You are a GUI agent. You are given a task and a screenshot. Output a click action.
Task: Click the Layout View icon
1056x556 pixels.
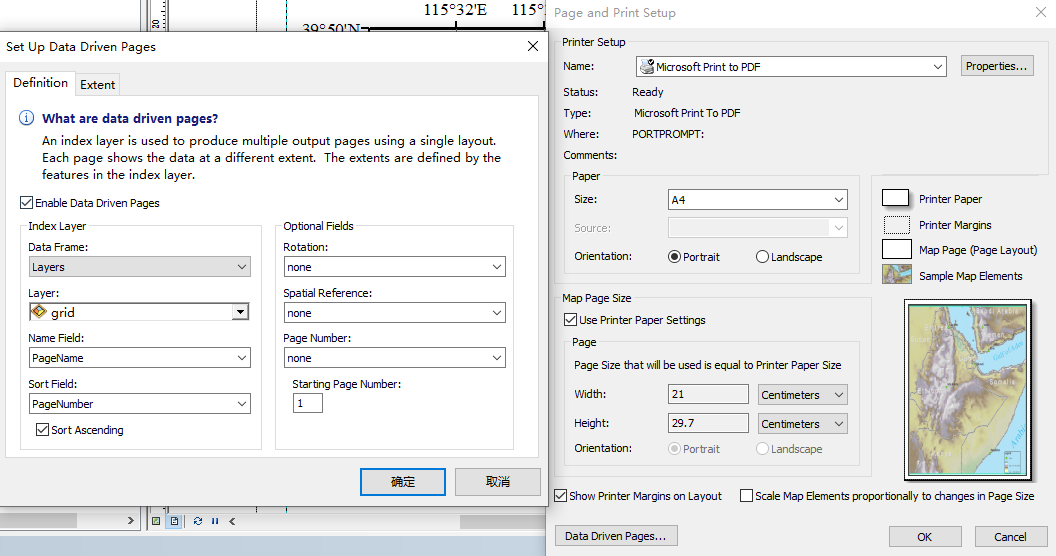point(174,521)
